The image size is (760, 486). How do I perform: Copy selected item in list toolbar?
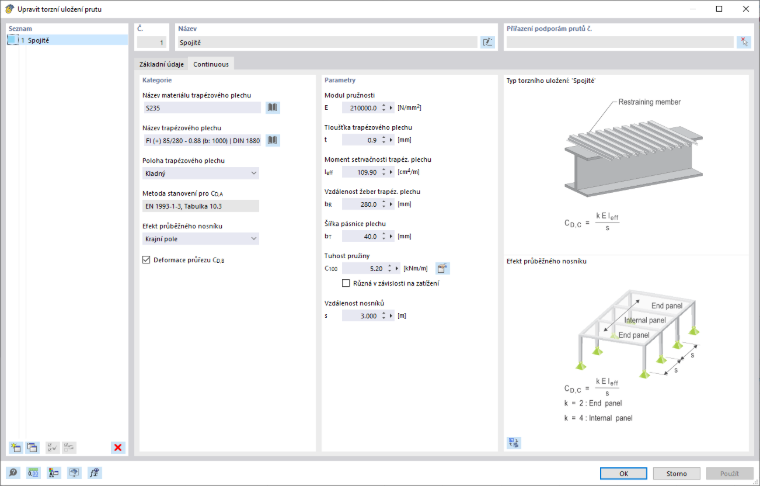pos(32,447)
